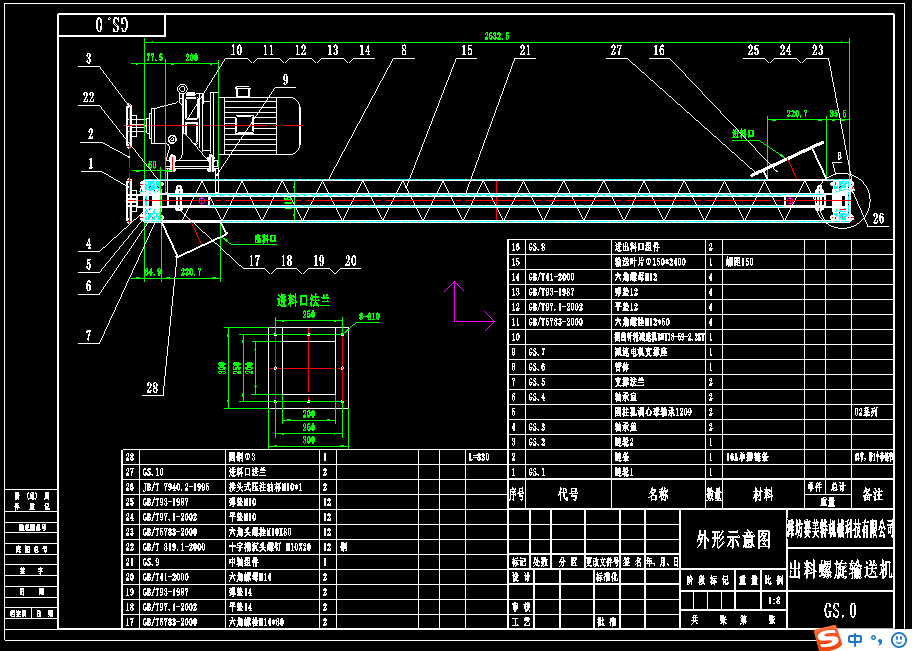912x651 pixels.
Task: Click callout number 21 above the conveyor
Action: tap(525, 51)
